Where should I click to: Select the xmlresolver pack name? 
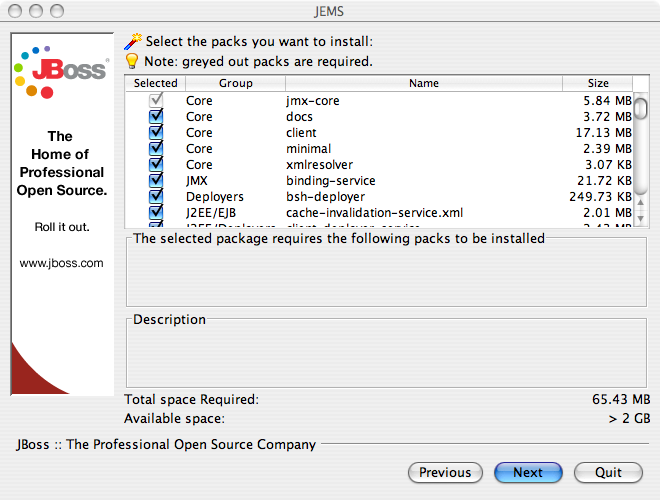pyautogui.click(x=319, y=165)
